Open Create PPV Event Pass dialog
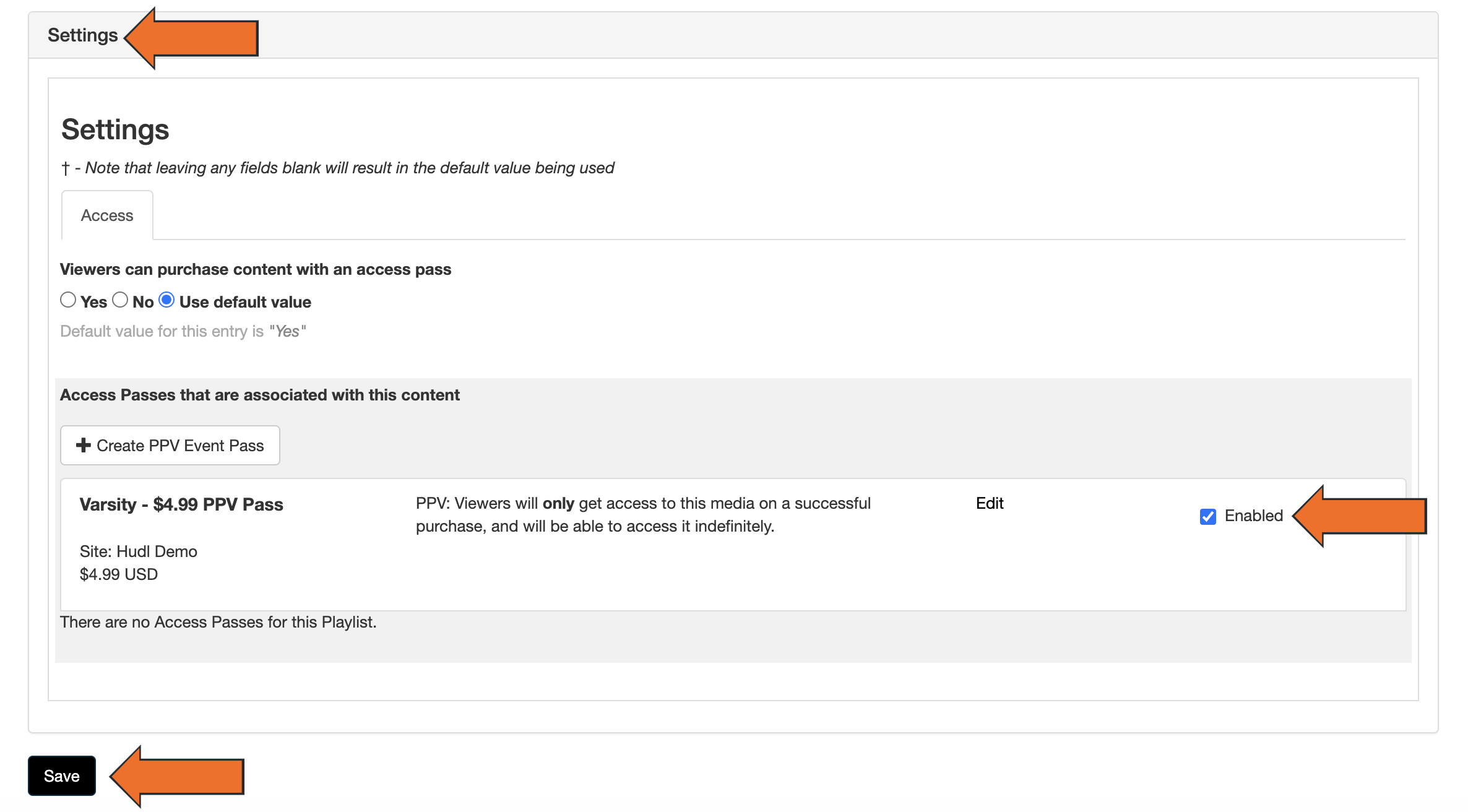 (170, 445)
